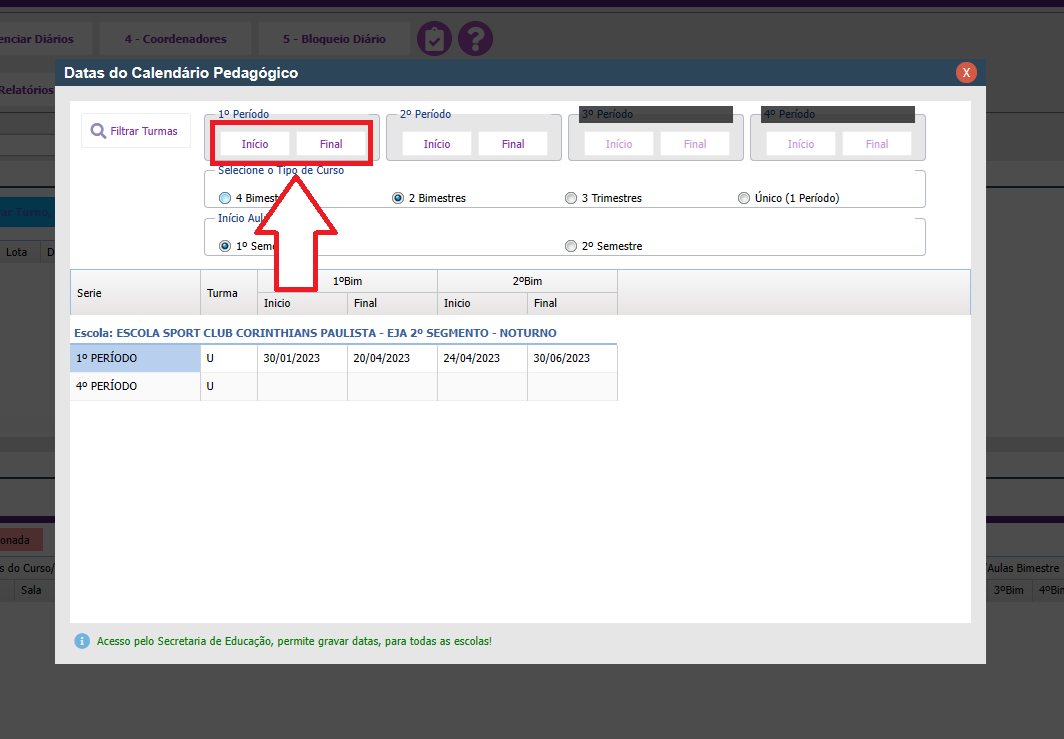
Task: Open the help question mark icon
Action: (475, 39)
